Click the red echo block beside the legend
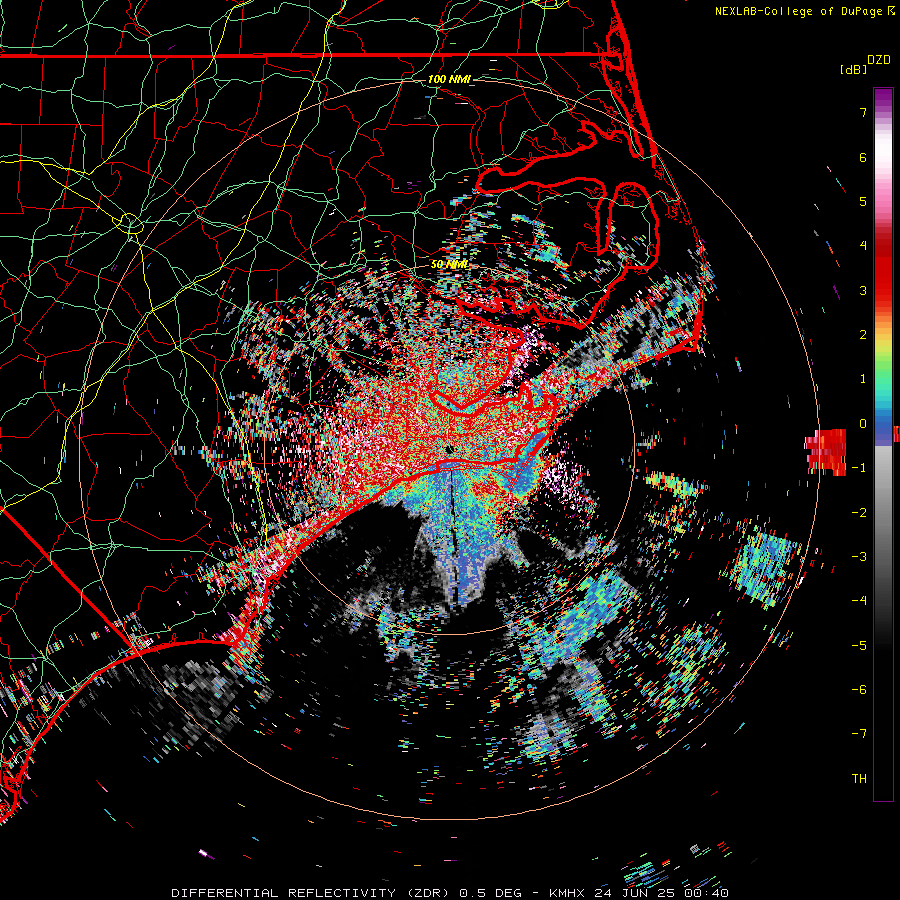This screenshot has width=900, height=900. pyautogui.click(x=827, y=452)
